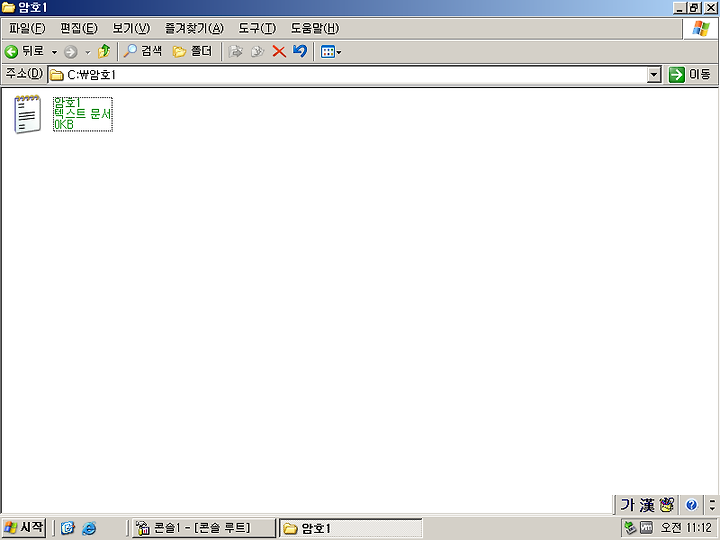This screenshot has width=720, height=540.
Task: Click the language bar help icon
Action: (x=692, y=505)
